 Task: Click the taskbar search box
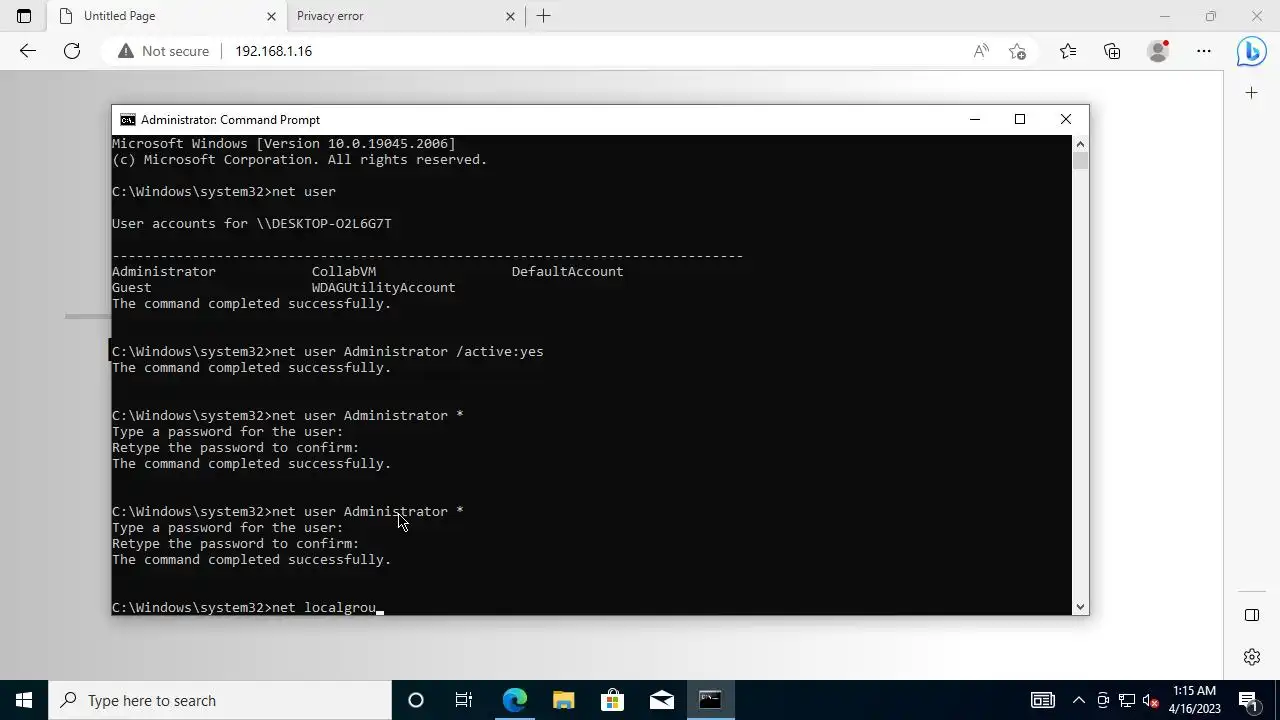click(x=220, y=700)
